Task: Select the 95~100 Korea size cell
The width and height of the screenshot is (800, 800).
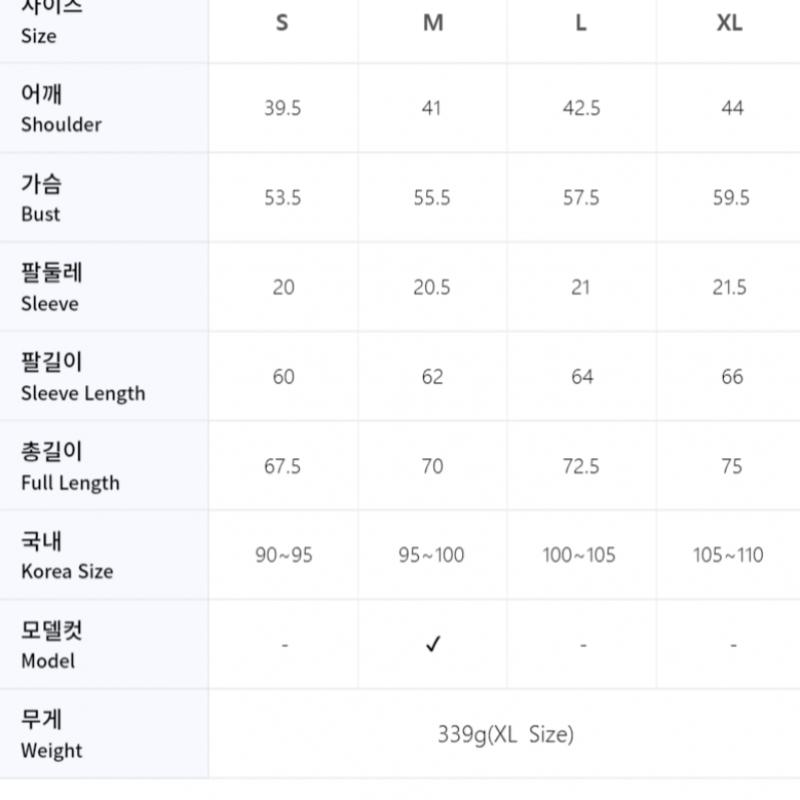Action: click(x=432, y=555)
